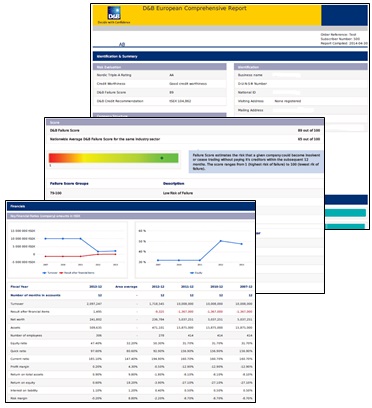Click the Identification & Summary section header
The height and width of the screenshot is (408, 372).
pos(230,56)
